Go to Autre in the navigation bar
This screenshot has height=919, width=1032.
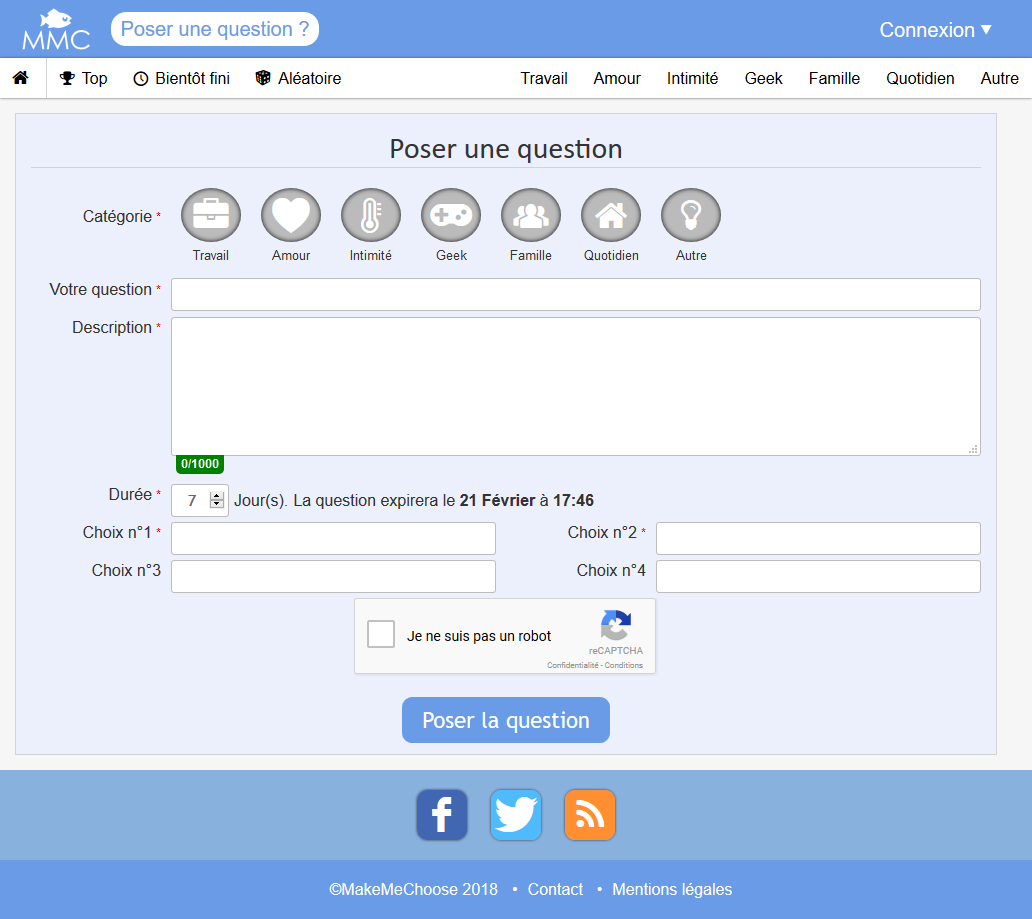point(999,78)
